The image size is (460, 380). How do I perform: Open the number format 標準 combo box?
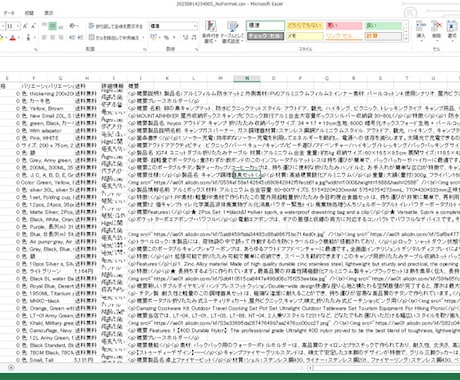click(x=173, y=26)
